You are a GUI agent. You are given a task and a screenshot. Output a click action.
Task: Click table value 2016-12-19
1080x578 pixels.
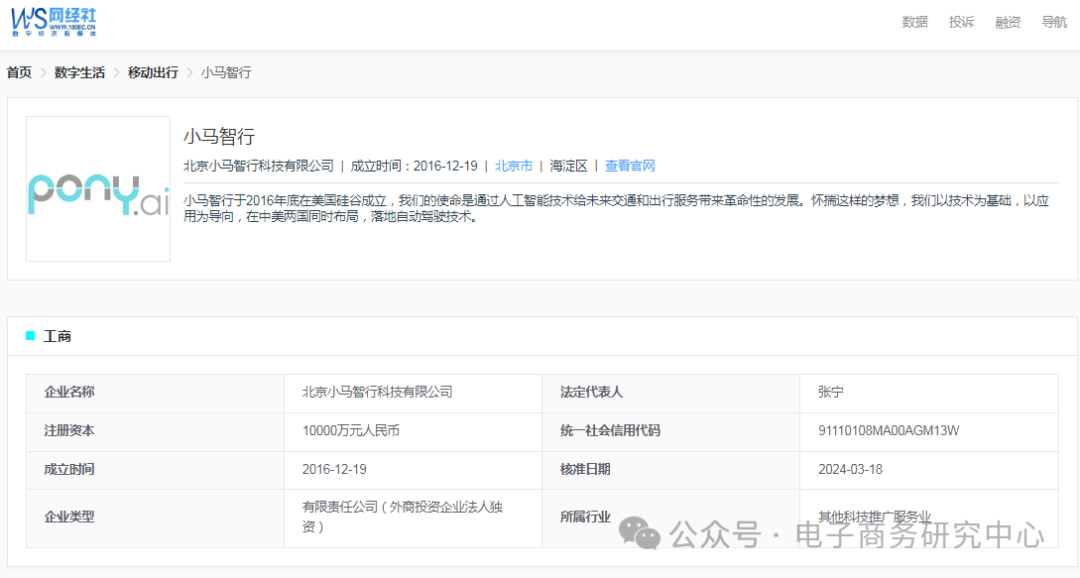(x=334, y=469)
